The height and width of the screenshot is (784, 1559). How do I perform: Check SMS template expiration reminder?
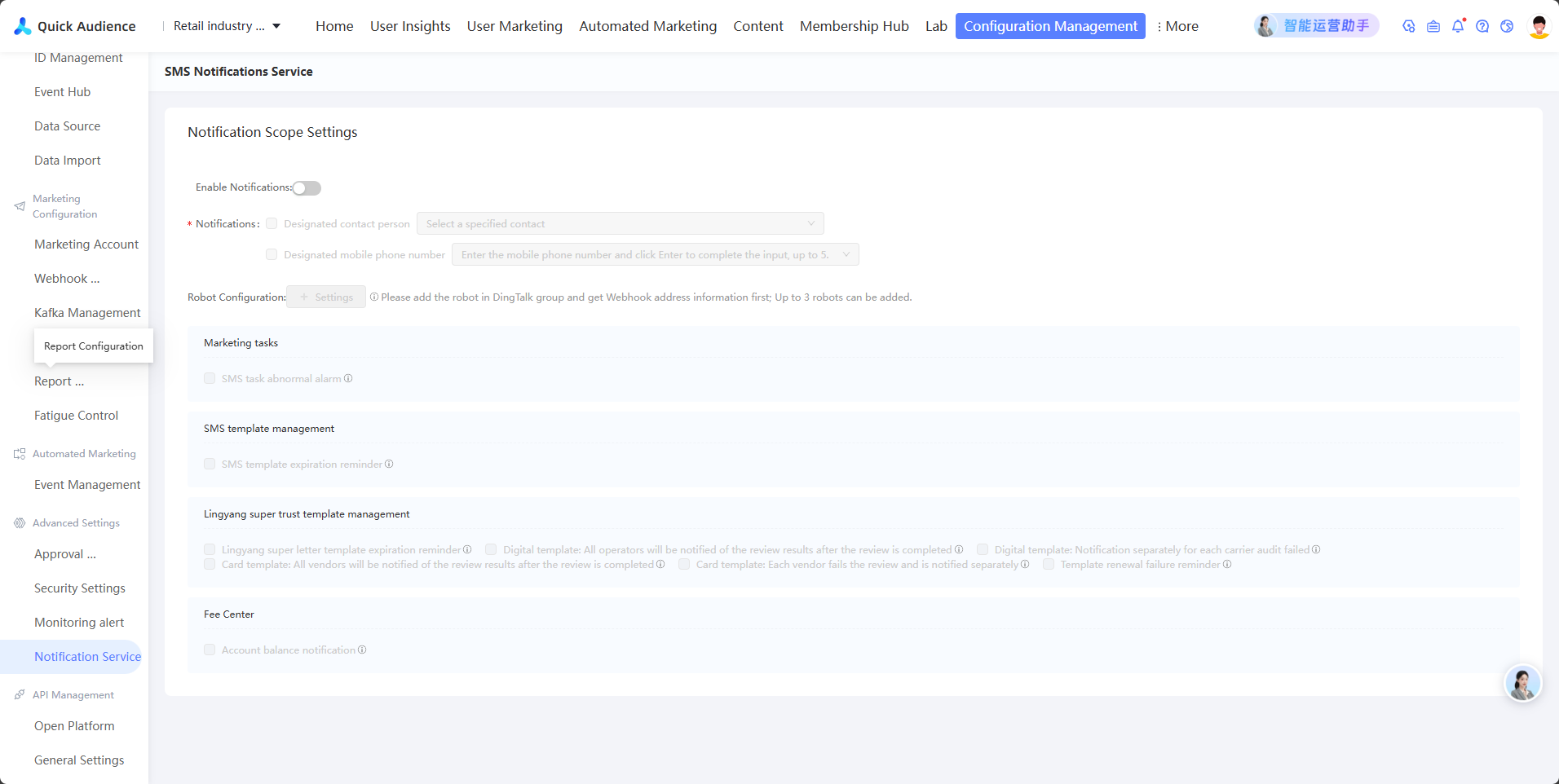210,464
